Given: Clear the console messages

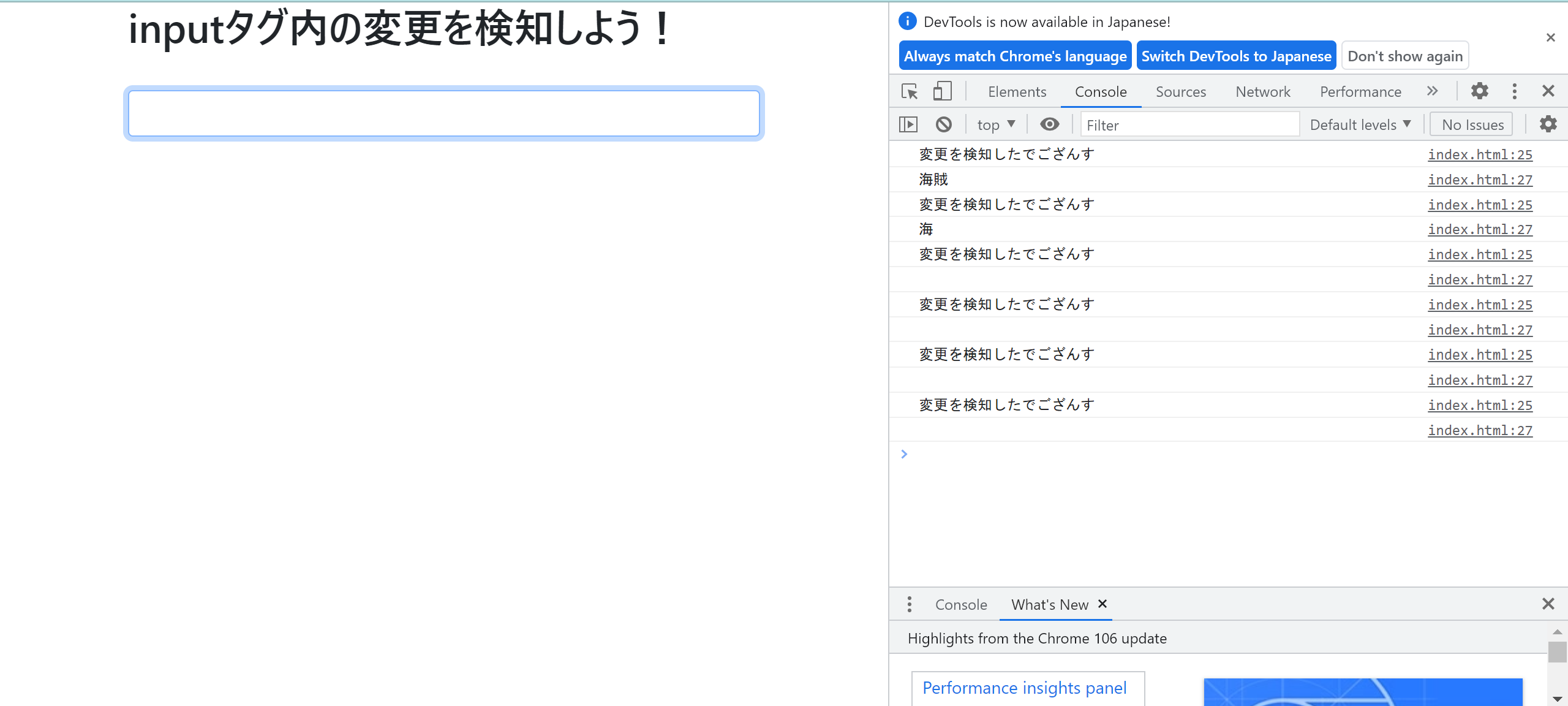Looking at the screenshot, I should (x=944, y=124).
